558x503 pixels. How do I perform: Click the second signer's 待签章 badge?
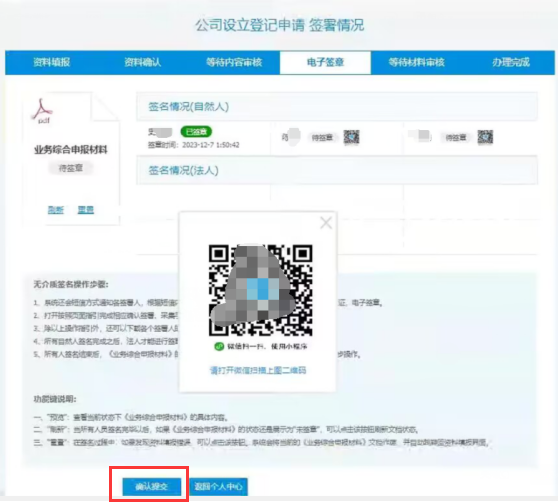point(322,137)
